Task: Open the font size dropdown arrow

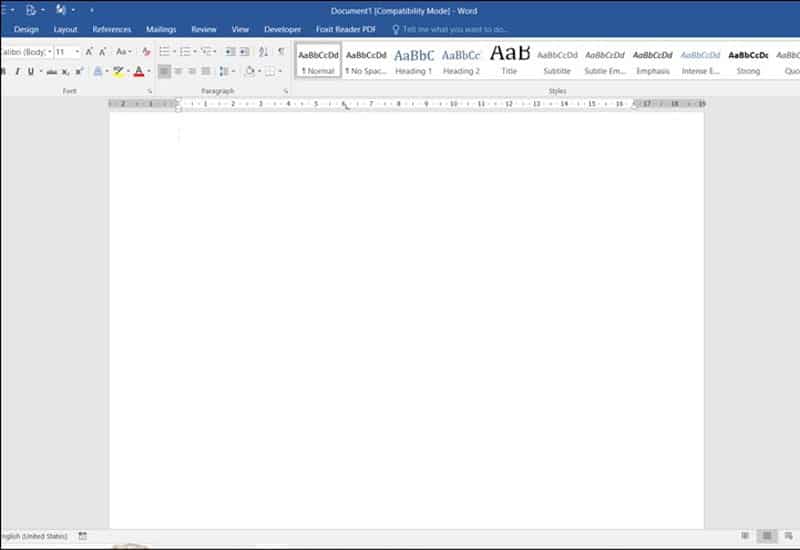Action: 77,52
